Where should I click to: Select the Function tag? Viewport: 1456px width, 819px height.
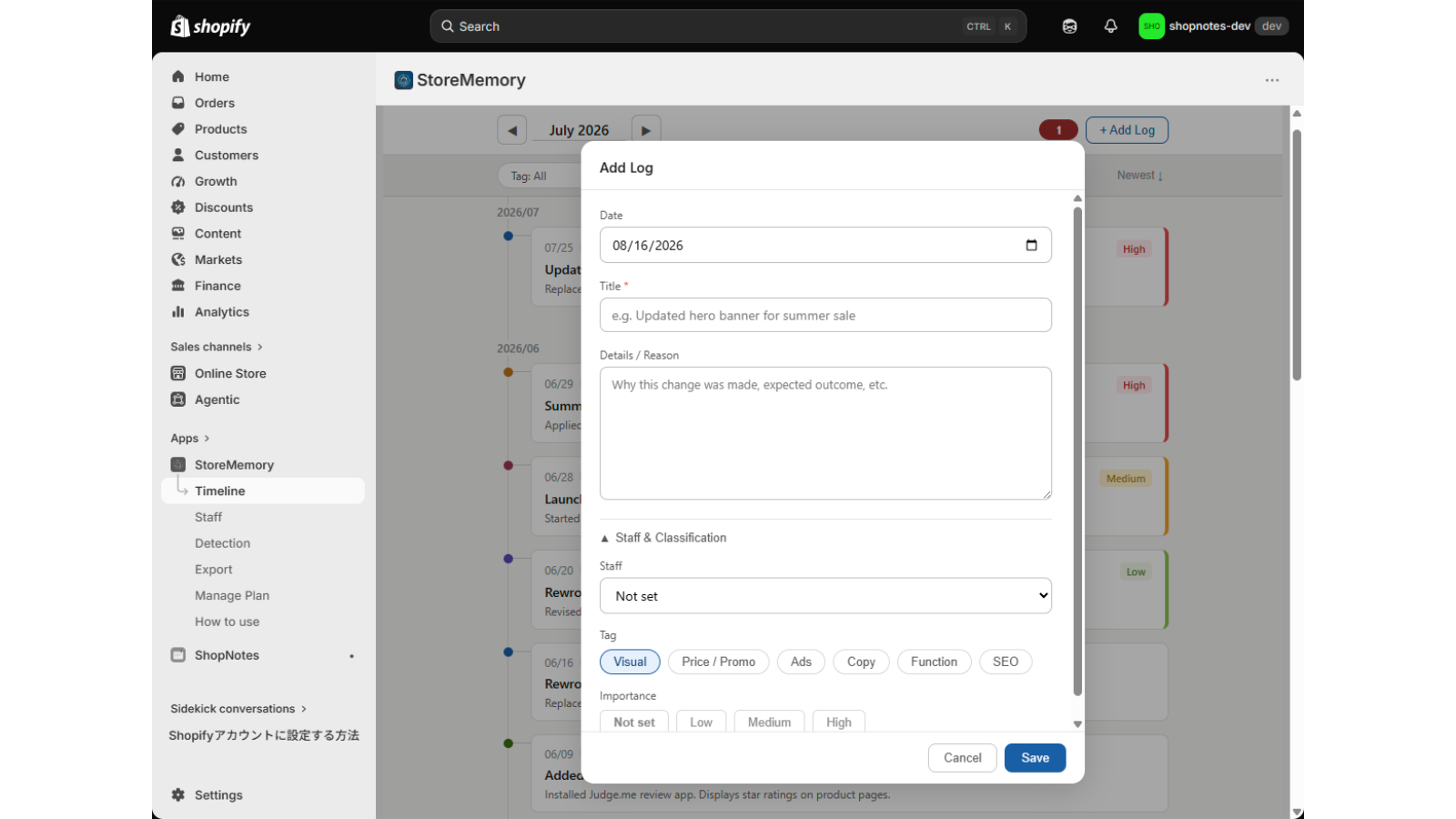pyautogui.click(x=934, y=662)
